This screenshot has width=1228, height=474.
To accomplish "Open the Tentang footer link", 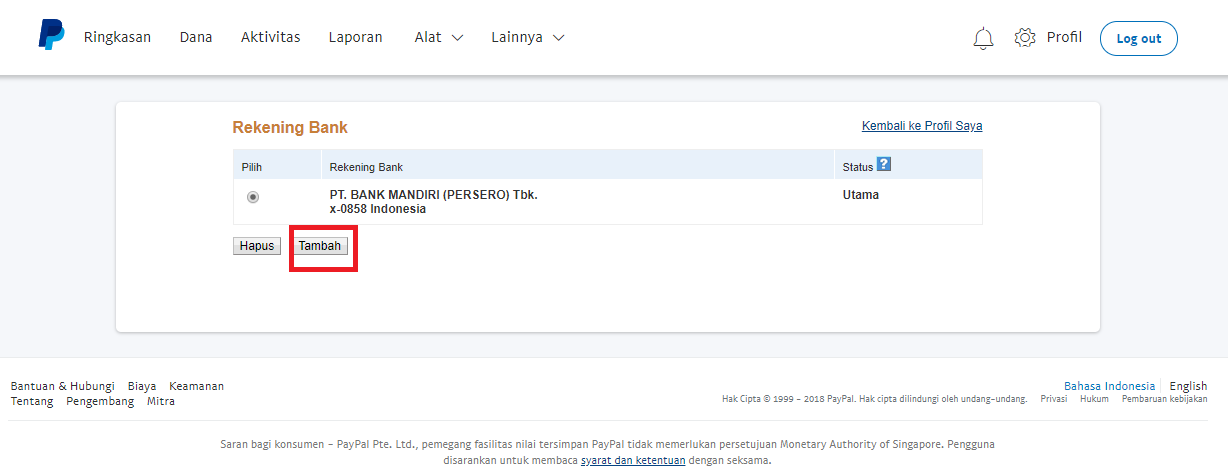I will (x=32, y=402).
